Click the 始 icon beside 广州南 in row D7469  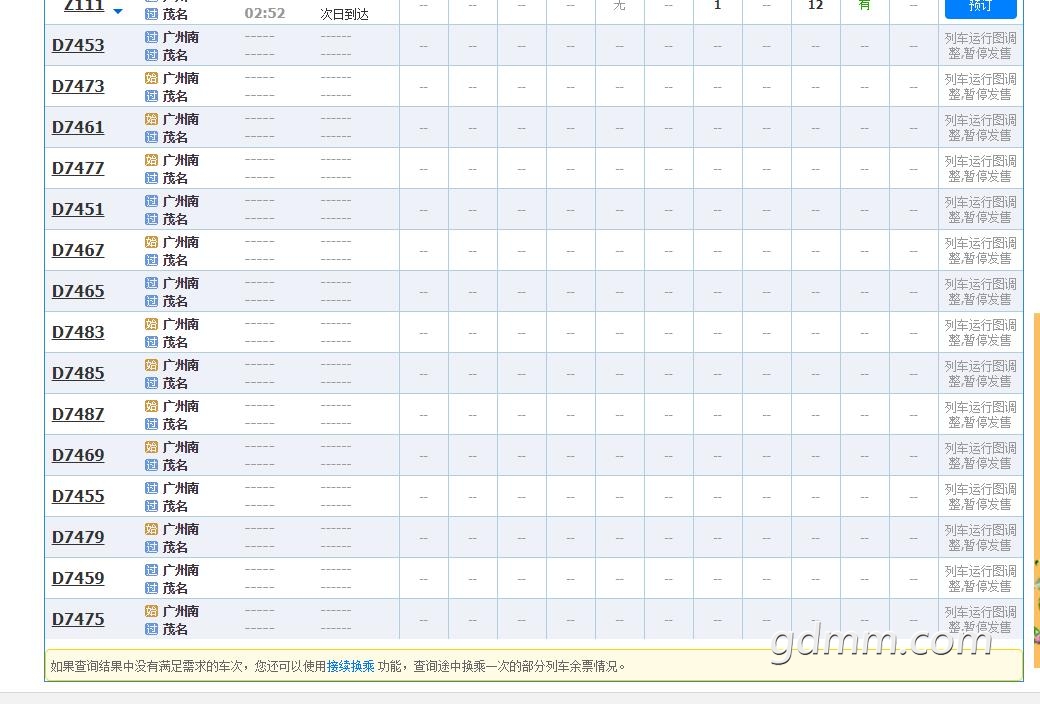[x=151, y=447]
